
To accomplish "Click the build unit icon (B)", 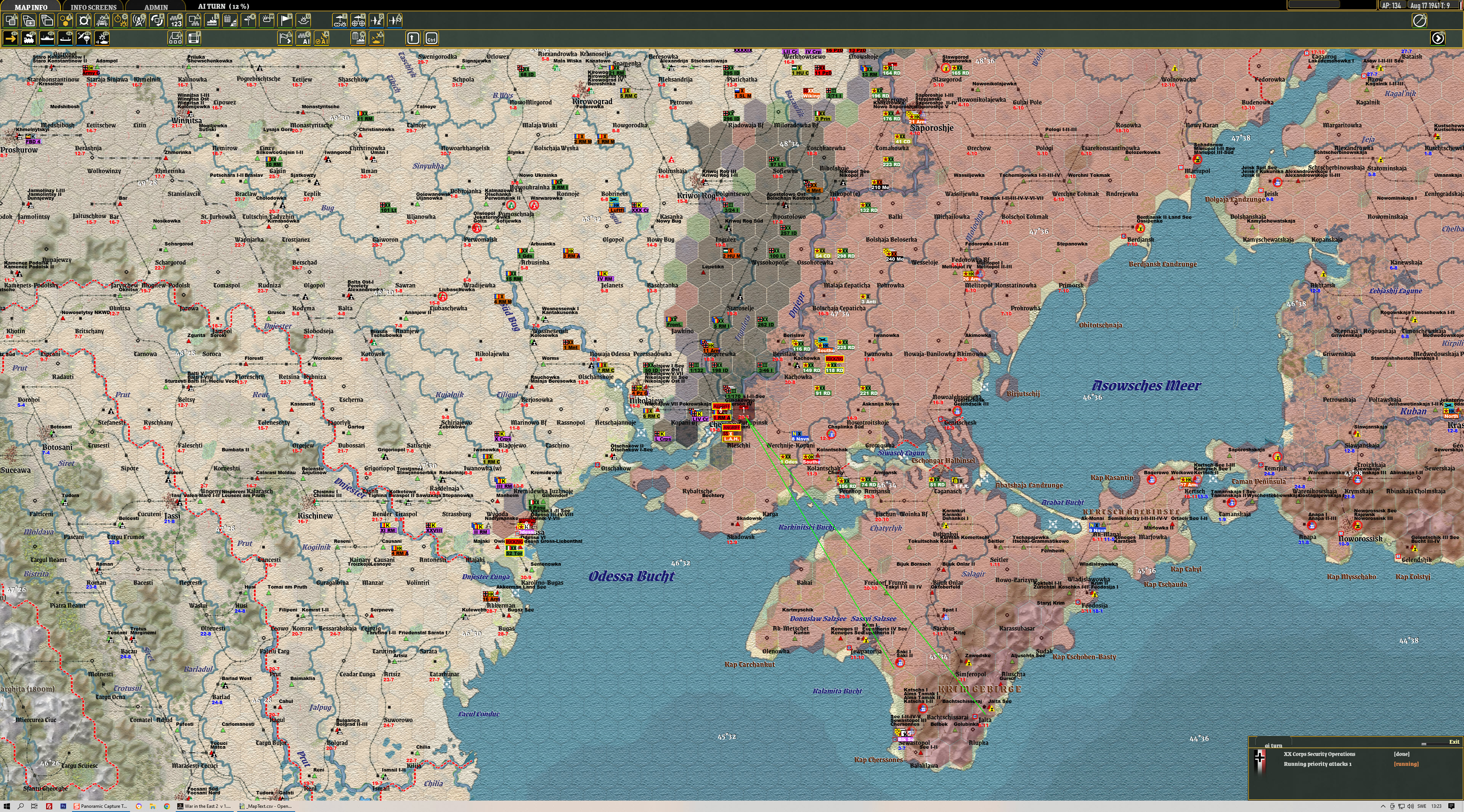I will 175,38.
